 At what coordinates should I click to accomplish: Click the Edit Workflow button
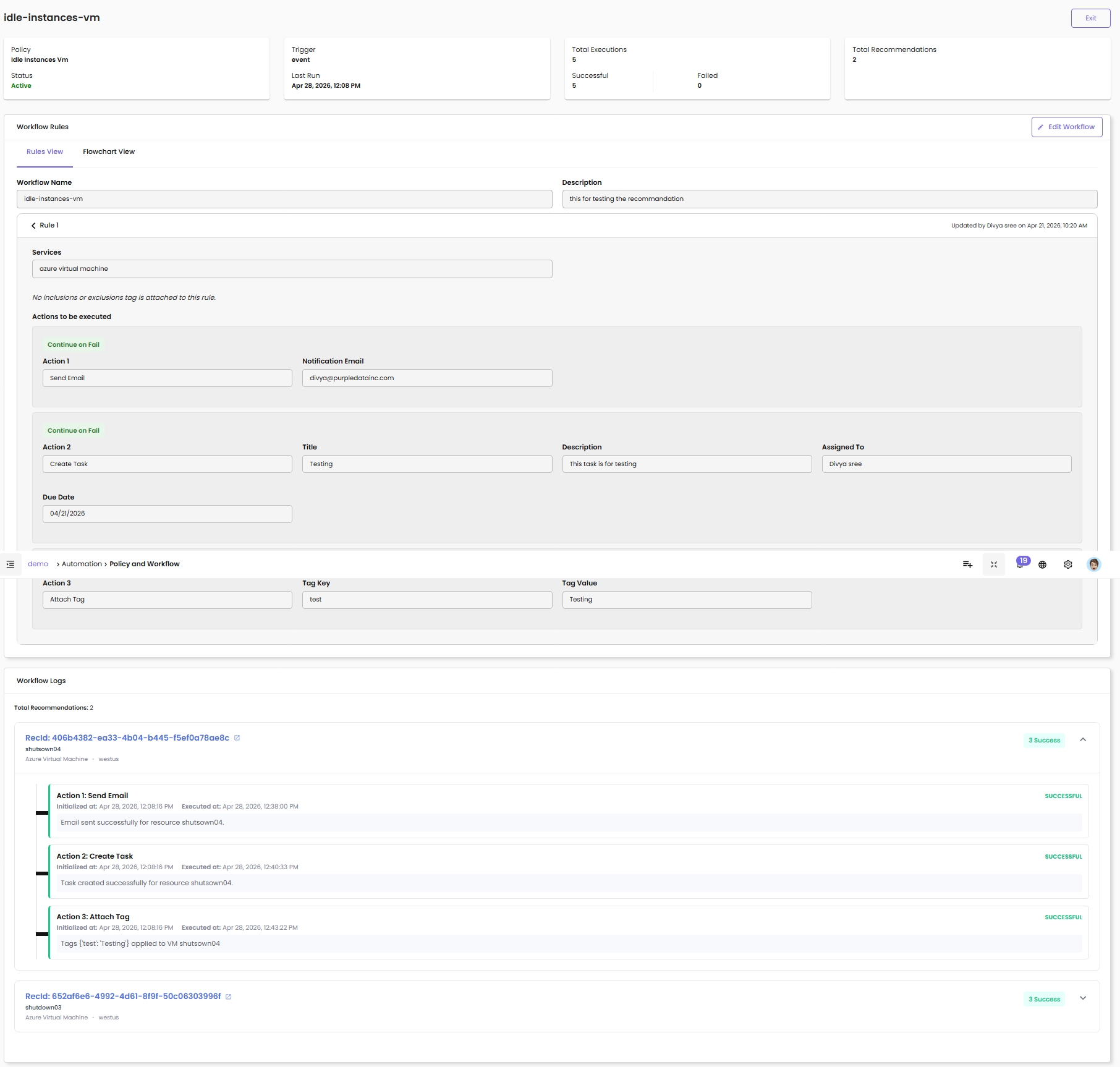(x=1067, y=127)
